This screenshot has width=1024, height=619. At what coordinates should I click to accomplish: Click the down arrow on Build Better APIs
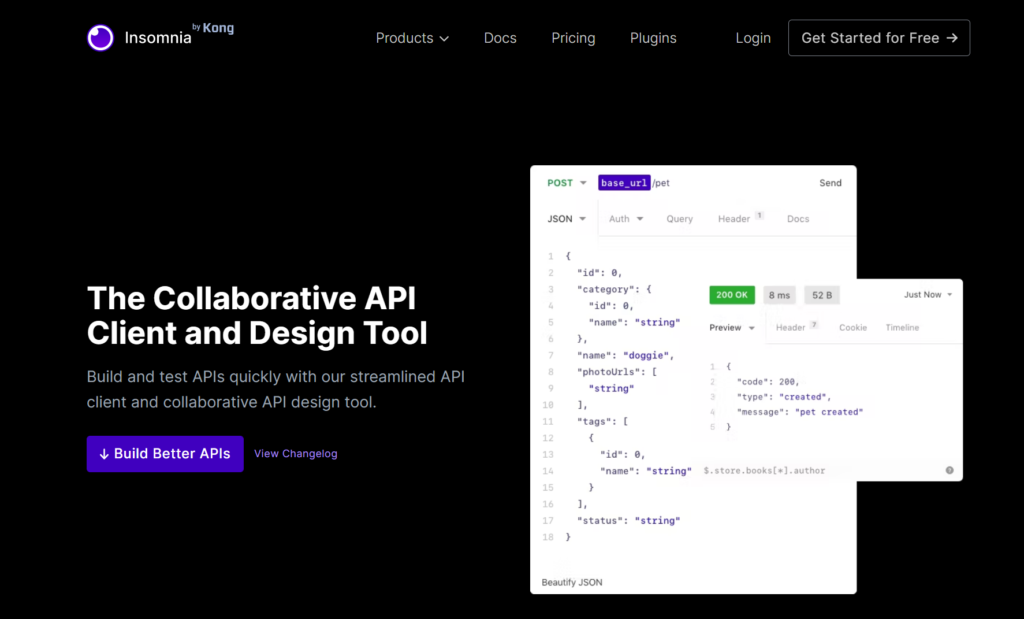click(x=104, y=454)
